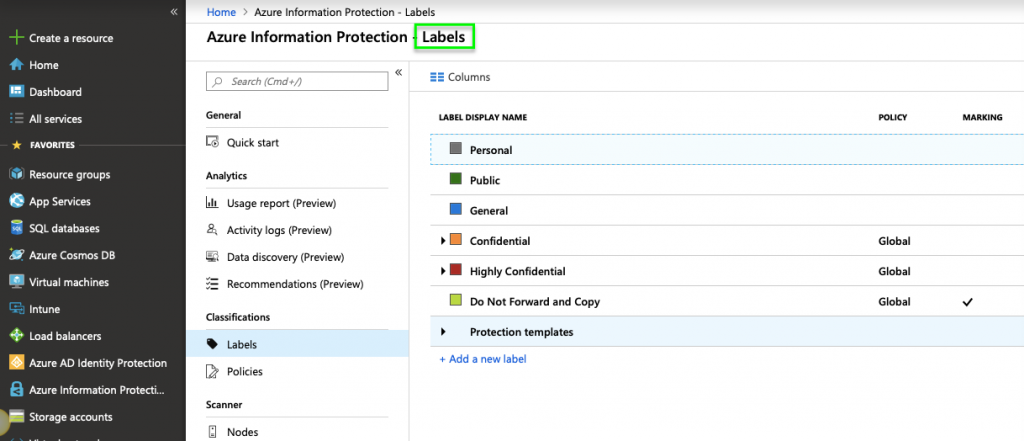
Task: Focus the Search (Cmd+/) field
Action: coord(300,81)
